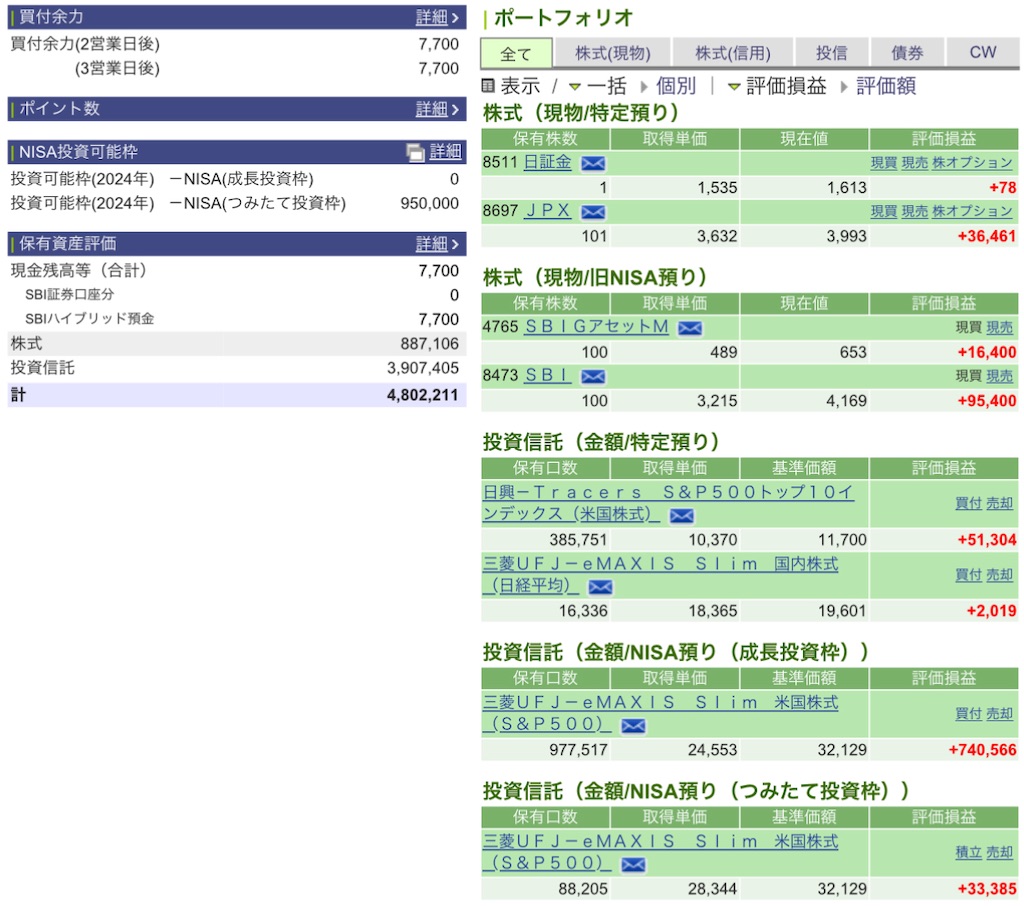This screenshot has width=1024, height=906.
Task: Switch to 株式(現物) tab
Action: click(x=613, y=53)
